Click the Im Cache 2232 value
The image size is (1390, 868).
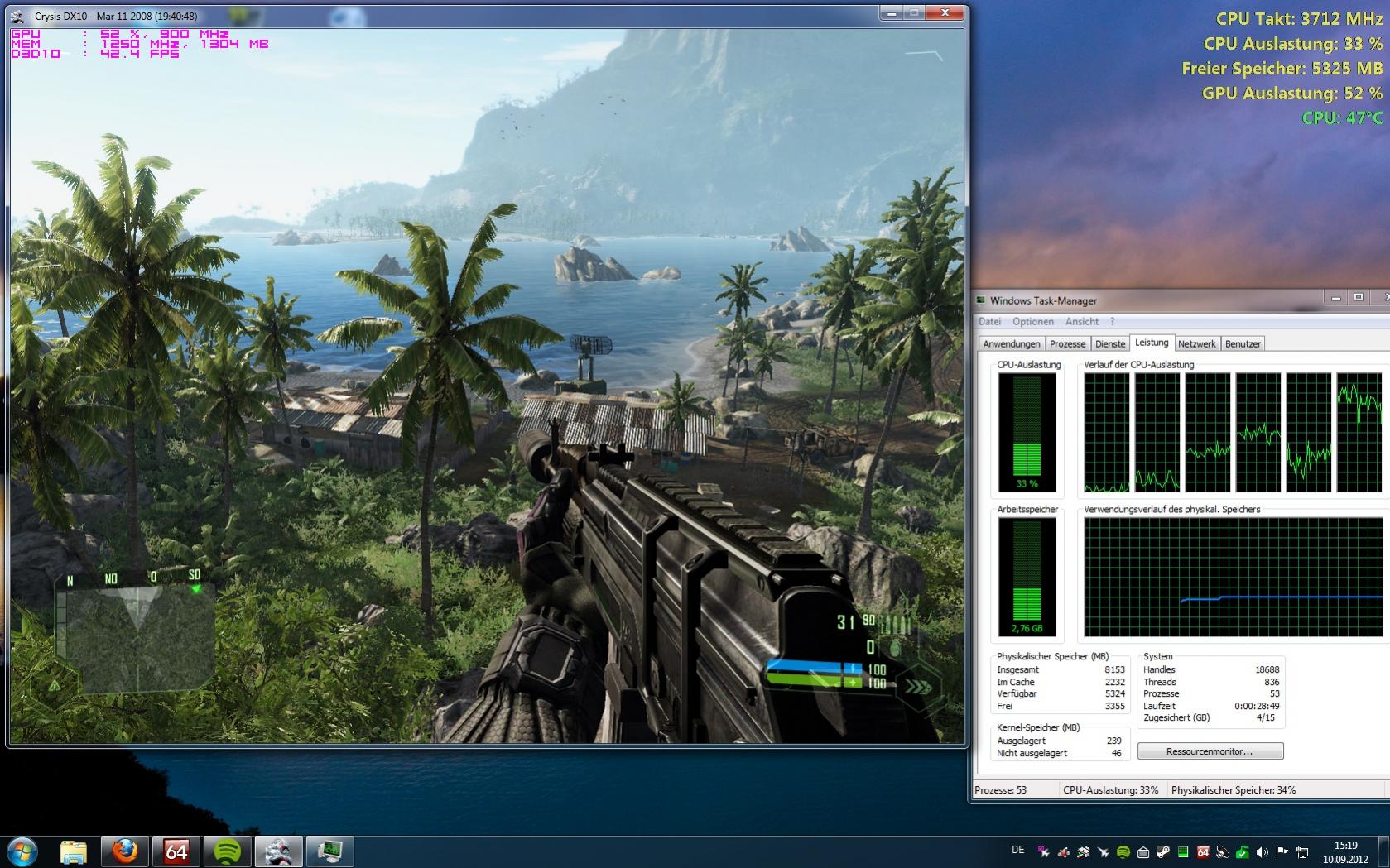1114,682
